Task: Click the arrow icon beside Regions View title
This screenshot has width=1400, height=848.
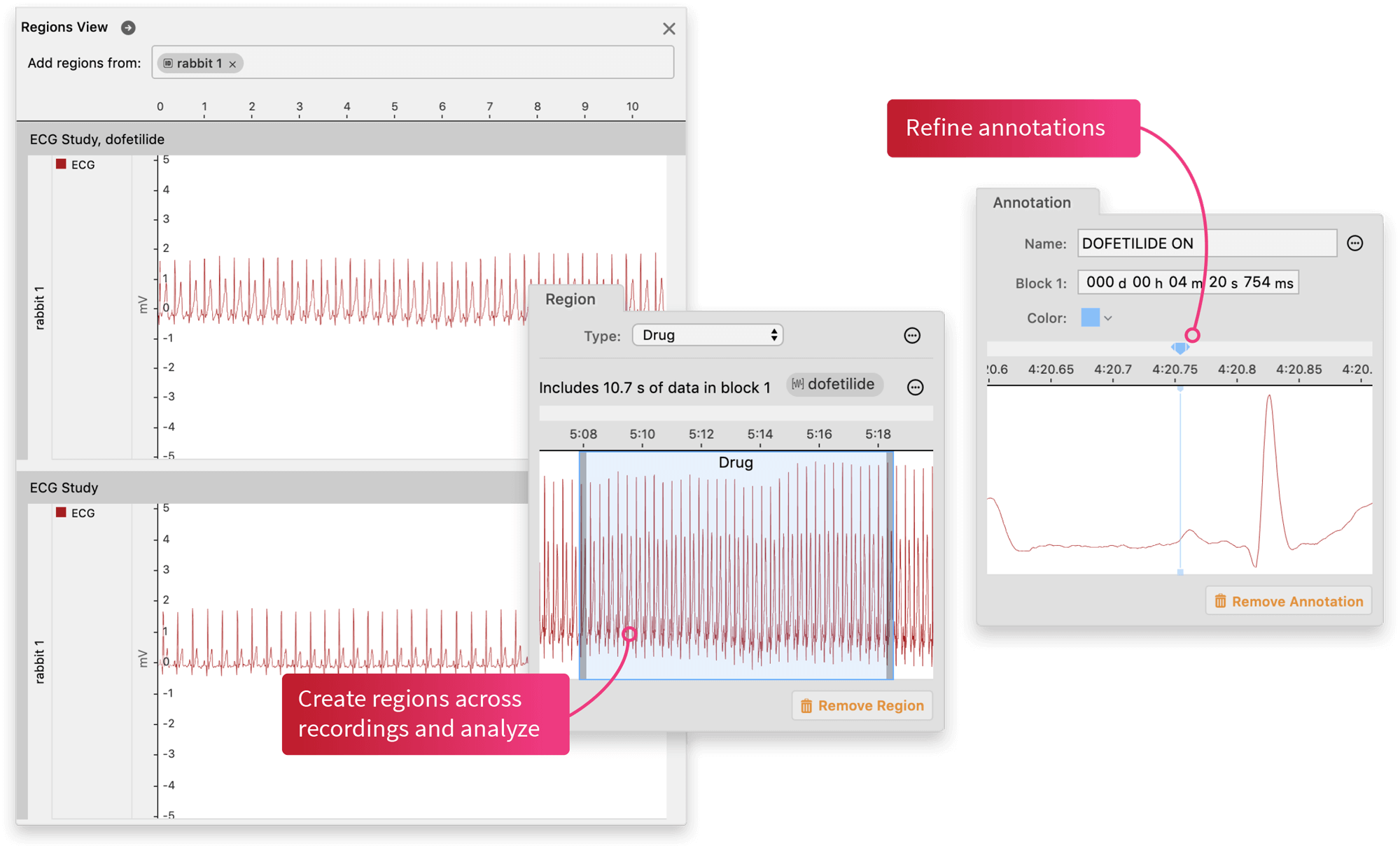Action: (x=127, y=27)
